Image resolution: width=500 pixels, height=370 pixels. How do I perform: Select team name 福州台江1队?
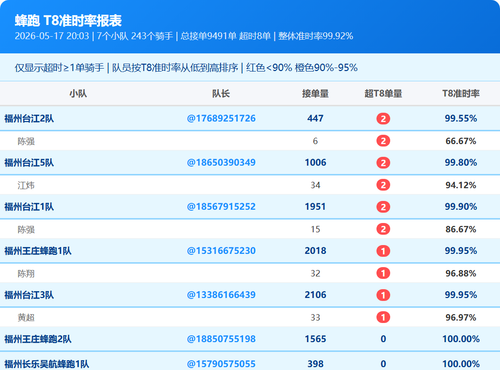(29, 207)
